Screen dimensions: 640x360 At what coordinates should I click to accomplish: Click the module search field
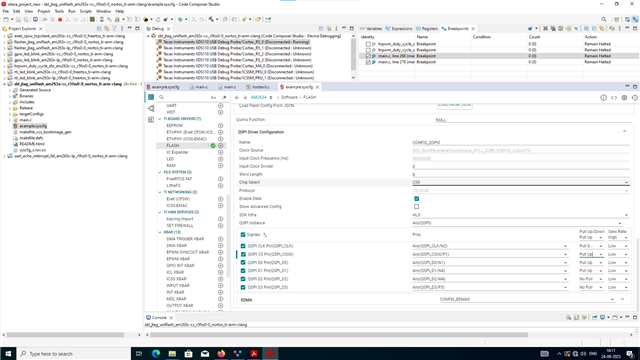coord(186,98)
